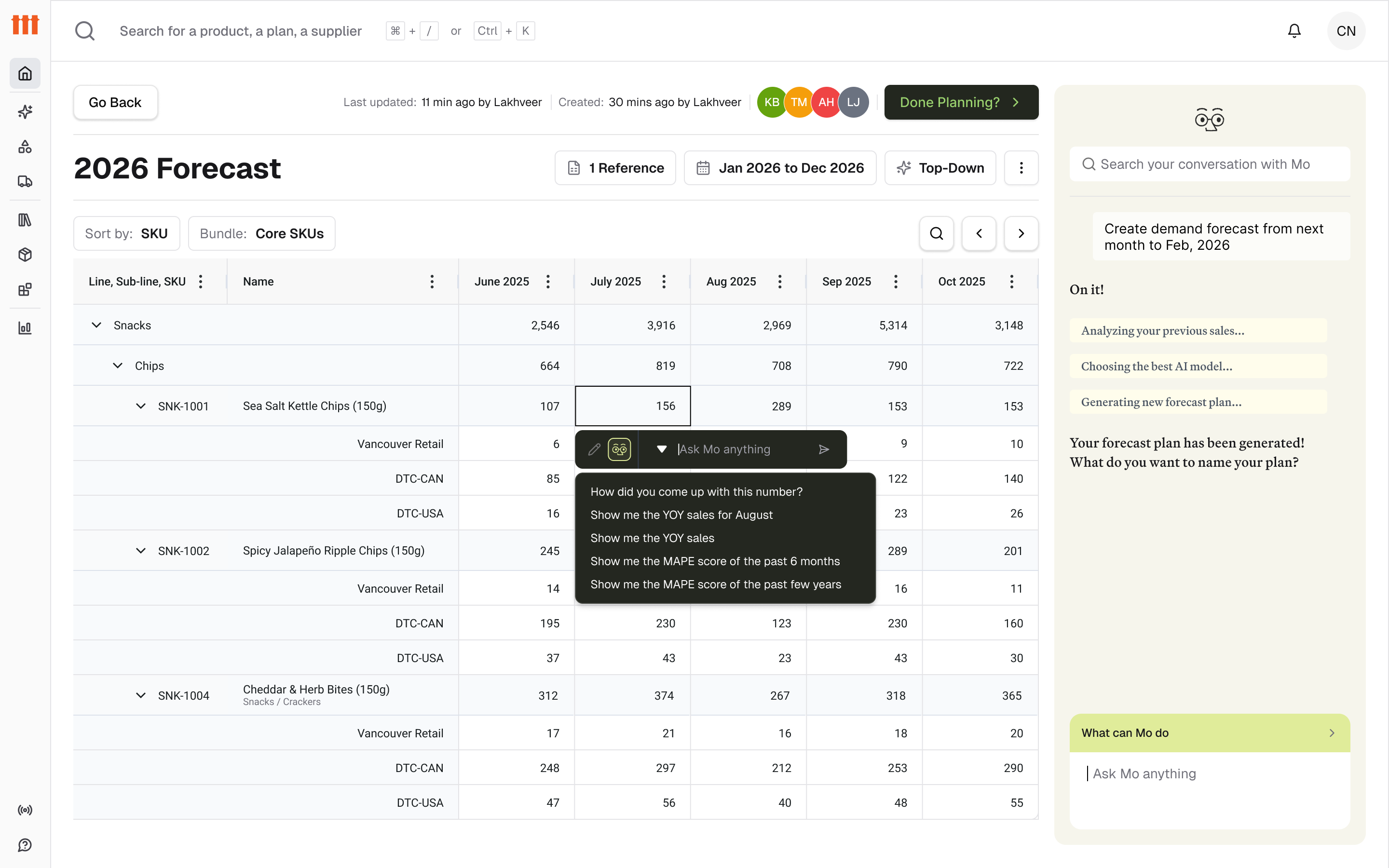
Task: Click the Go Back button
Action: point(115,102)
